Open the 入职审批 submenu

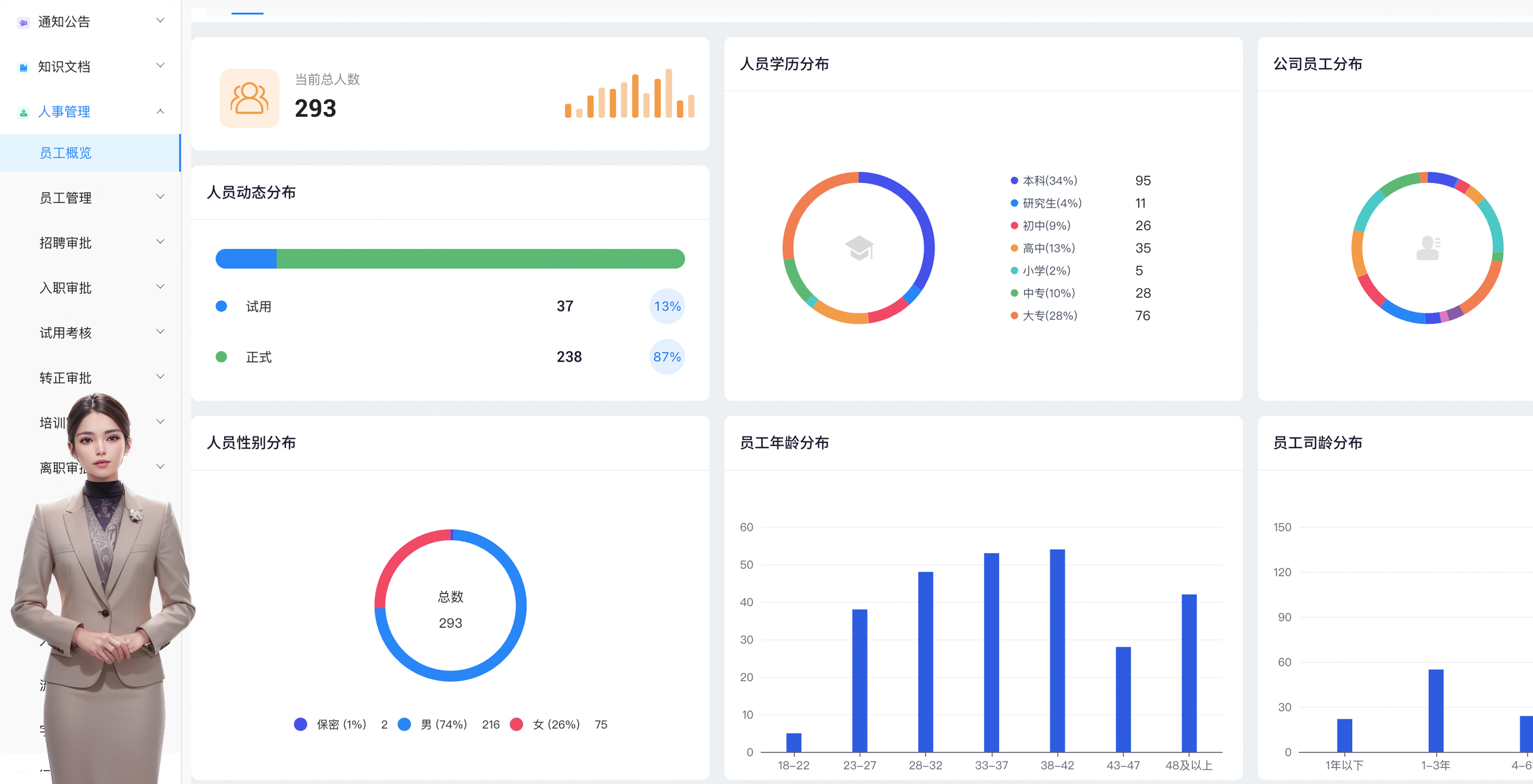coord(90,288)
